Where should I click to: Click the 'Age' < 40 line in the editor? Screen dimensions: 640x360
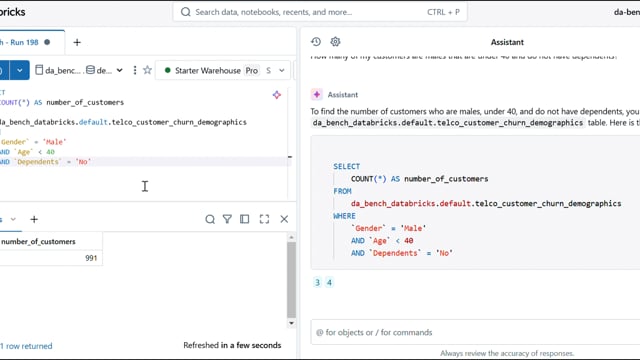27,152
